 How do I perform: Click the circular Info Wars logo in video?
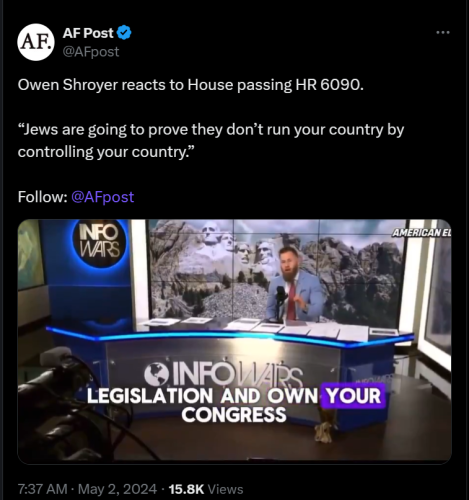(100, 241)
